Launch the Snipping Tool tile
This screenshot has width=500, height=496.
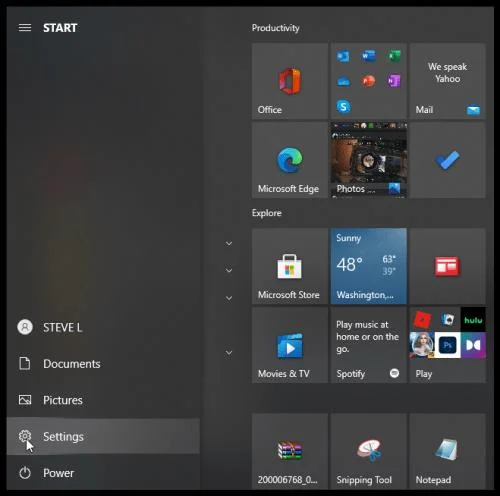(x=369, y=451)
